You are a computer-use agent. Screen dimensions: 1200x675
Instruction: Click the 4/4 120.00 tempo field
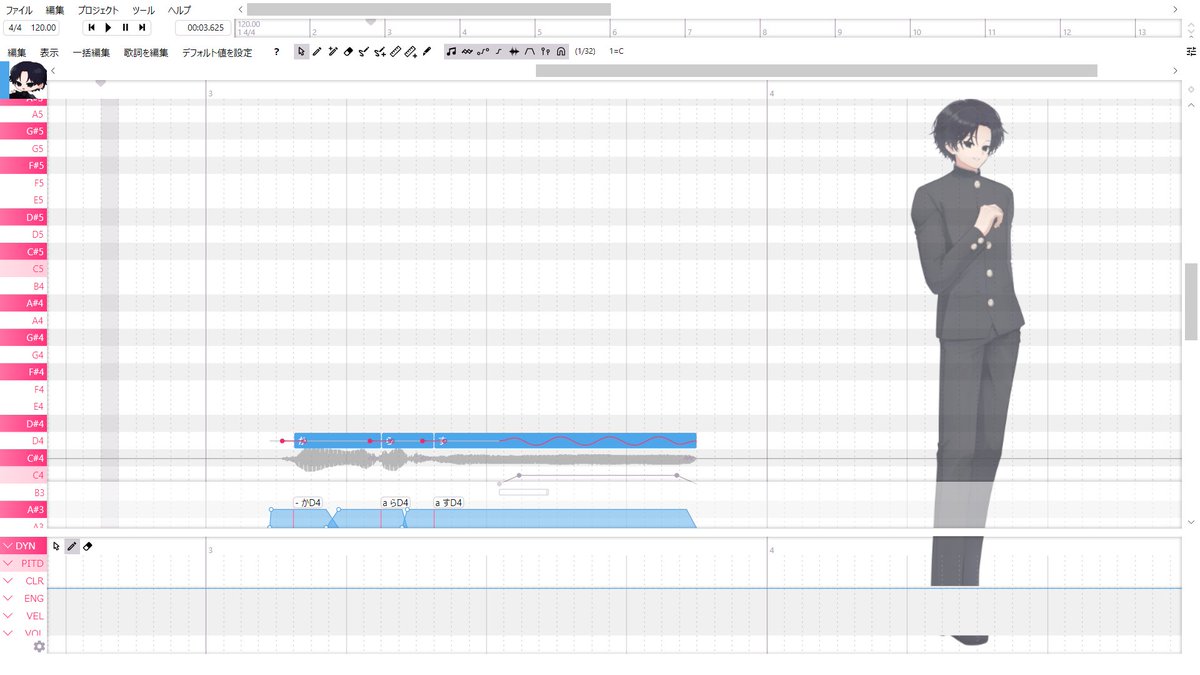[32, 28]
